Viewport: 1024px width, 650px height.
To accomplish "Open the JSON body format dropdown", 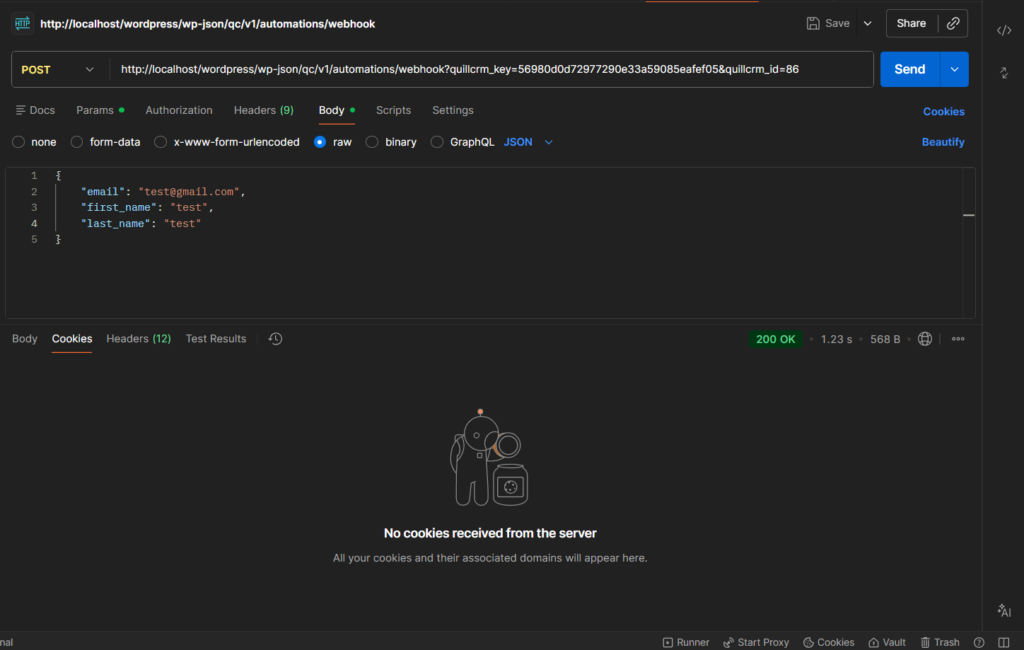I will click(528, 142).
